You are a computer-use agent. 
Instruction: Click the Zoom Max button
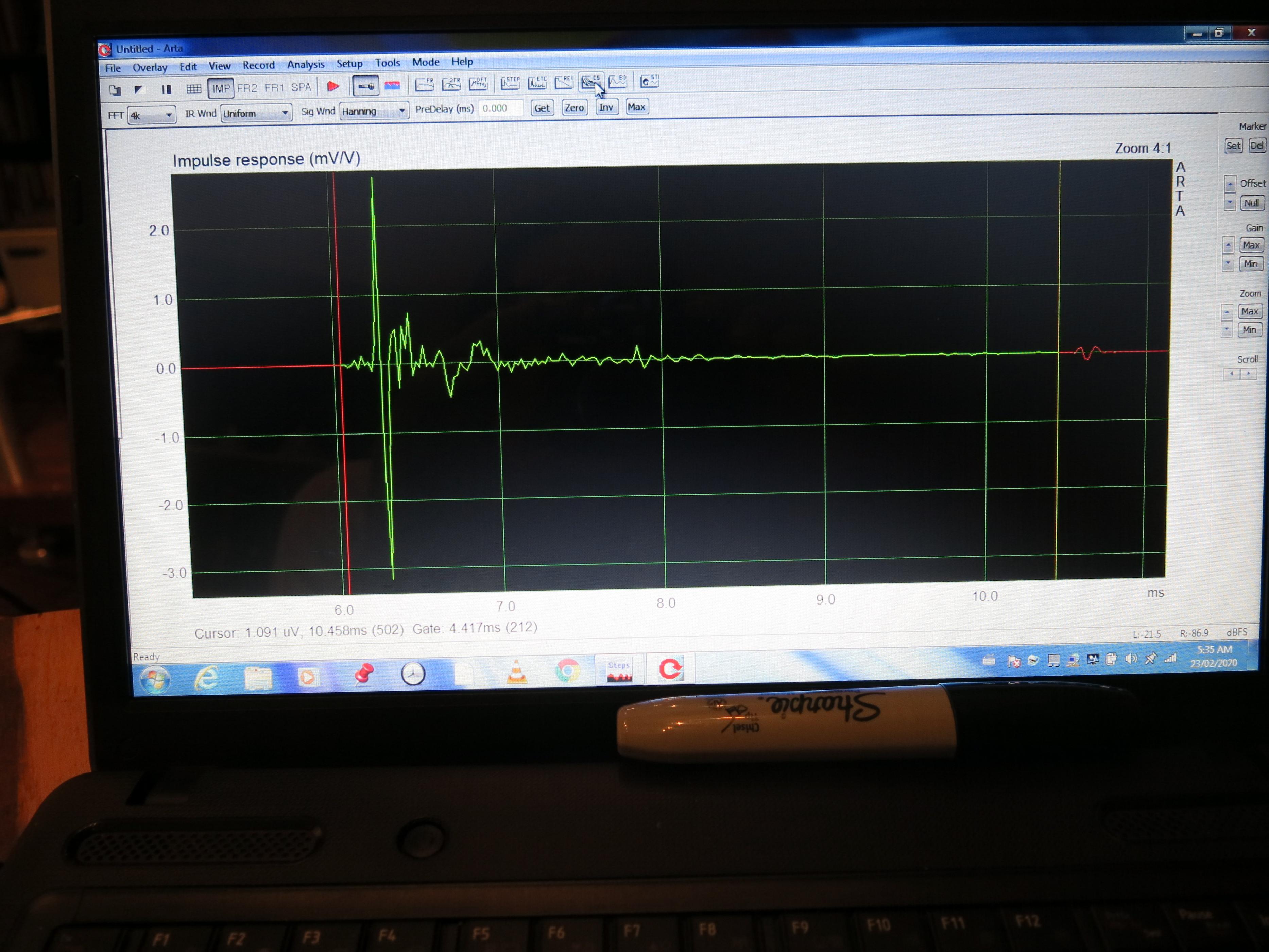click(x=1250, y=311)
